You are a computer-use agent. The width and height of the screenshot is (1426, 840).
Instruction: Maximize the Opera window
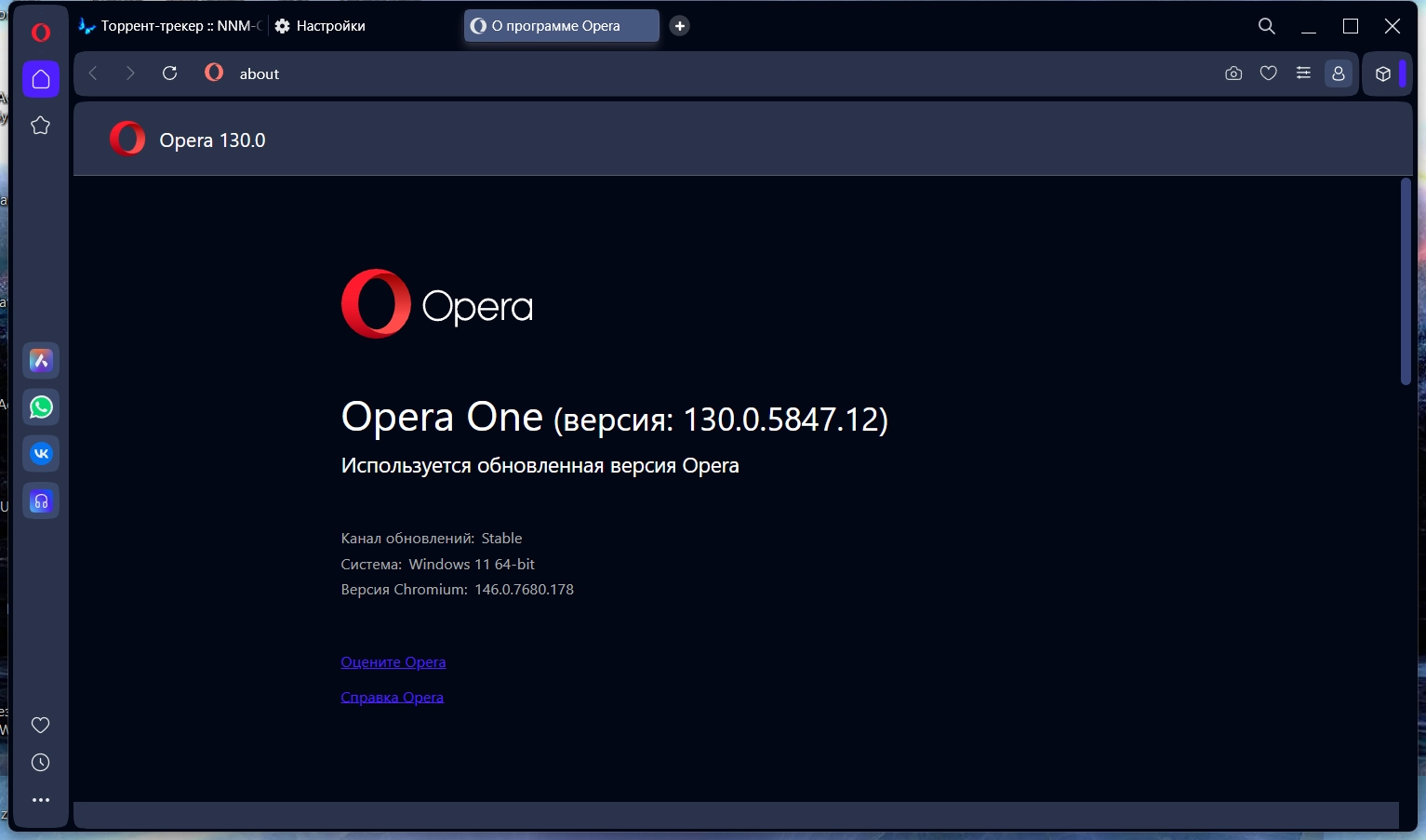point(1351,26)
